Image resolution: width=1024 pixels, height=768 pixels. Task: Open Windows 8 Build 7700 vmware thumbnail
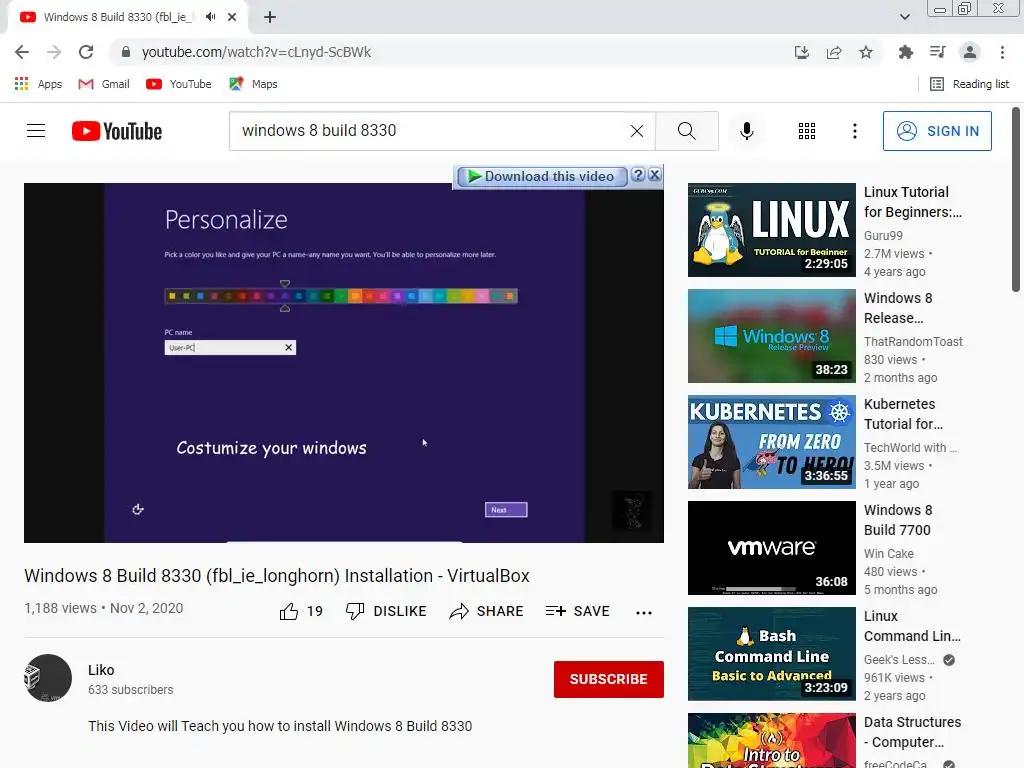click(x=771, y=548)
